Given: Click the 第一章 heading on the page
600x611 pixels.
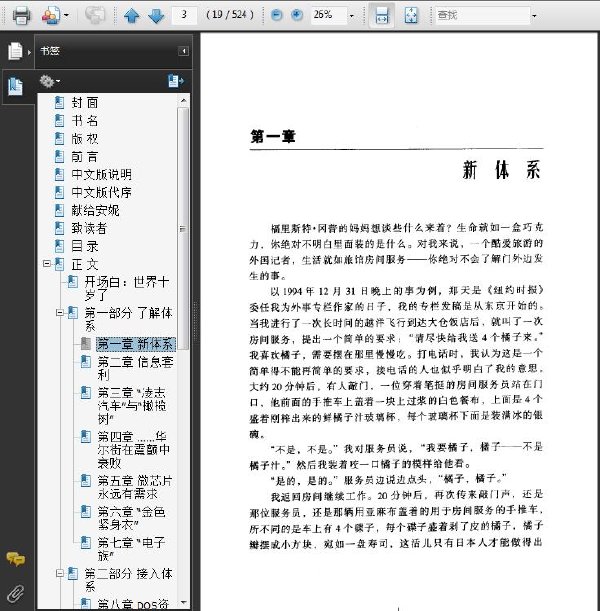Looking at the screenshot, I should coord(273,136).
